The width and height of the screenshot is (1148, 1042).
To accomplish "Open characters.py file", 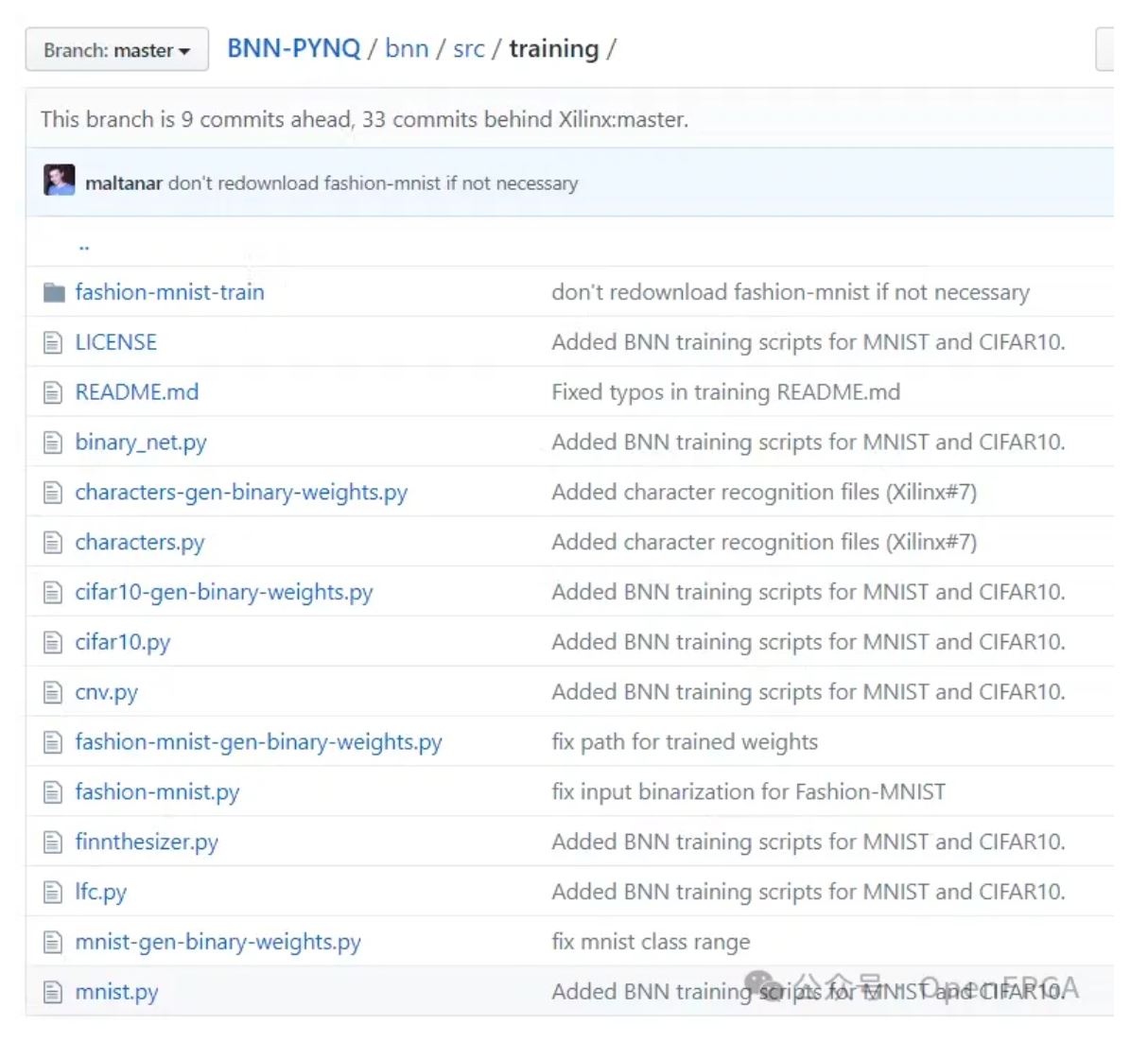I will click(139, 543).
